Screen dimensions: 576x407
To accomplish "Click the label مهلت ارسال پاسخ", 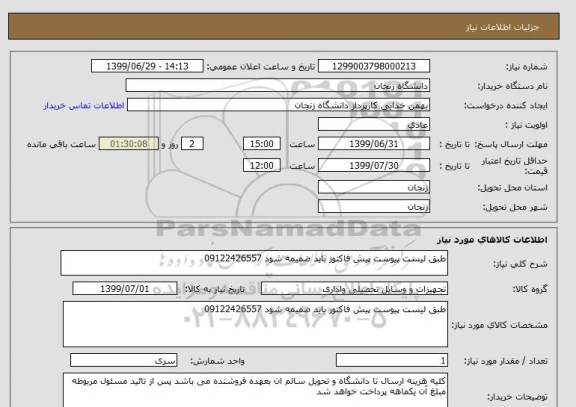I will (511, 144).
